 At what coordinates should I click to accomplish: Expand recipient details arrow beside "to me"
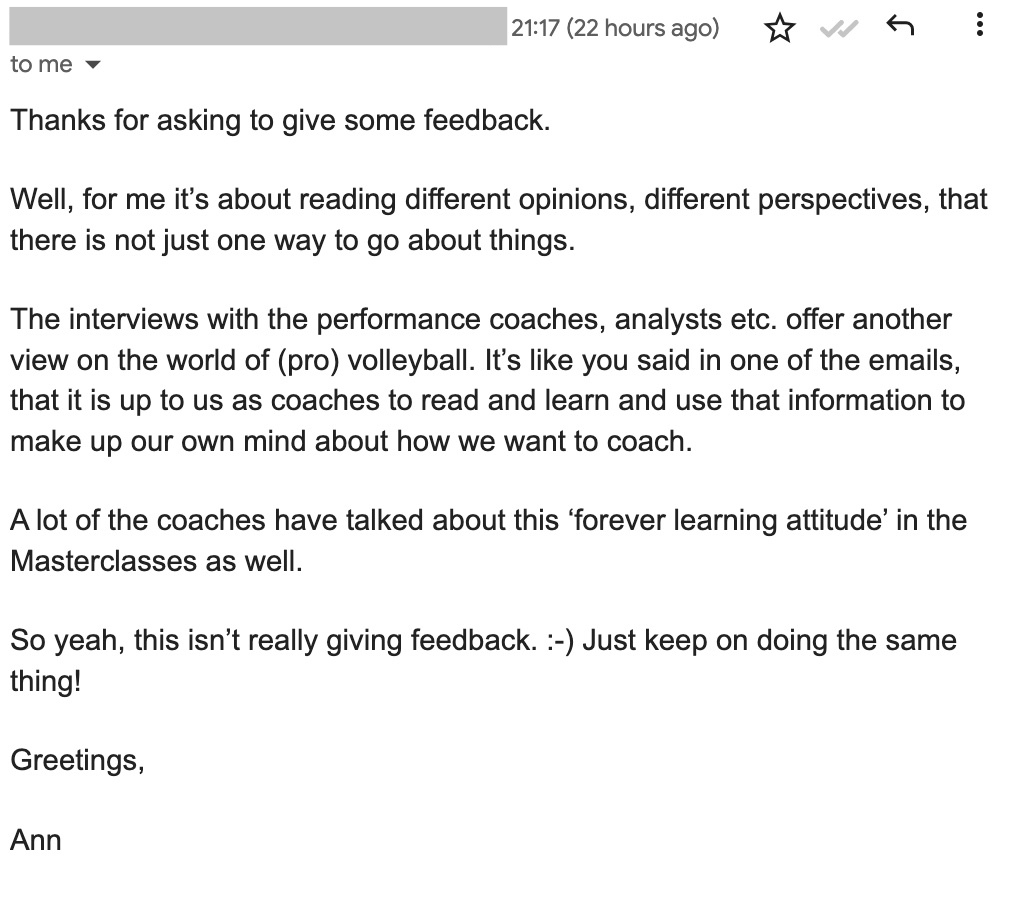pyautogui.click(x=93, y=65)
